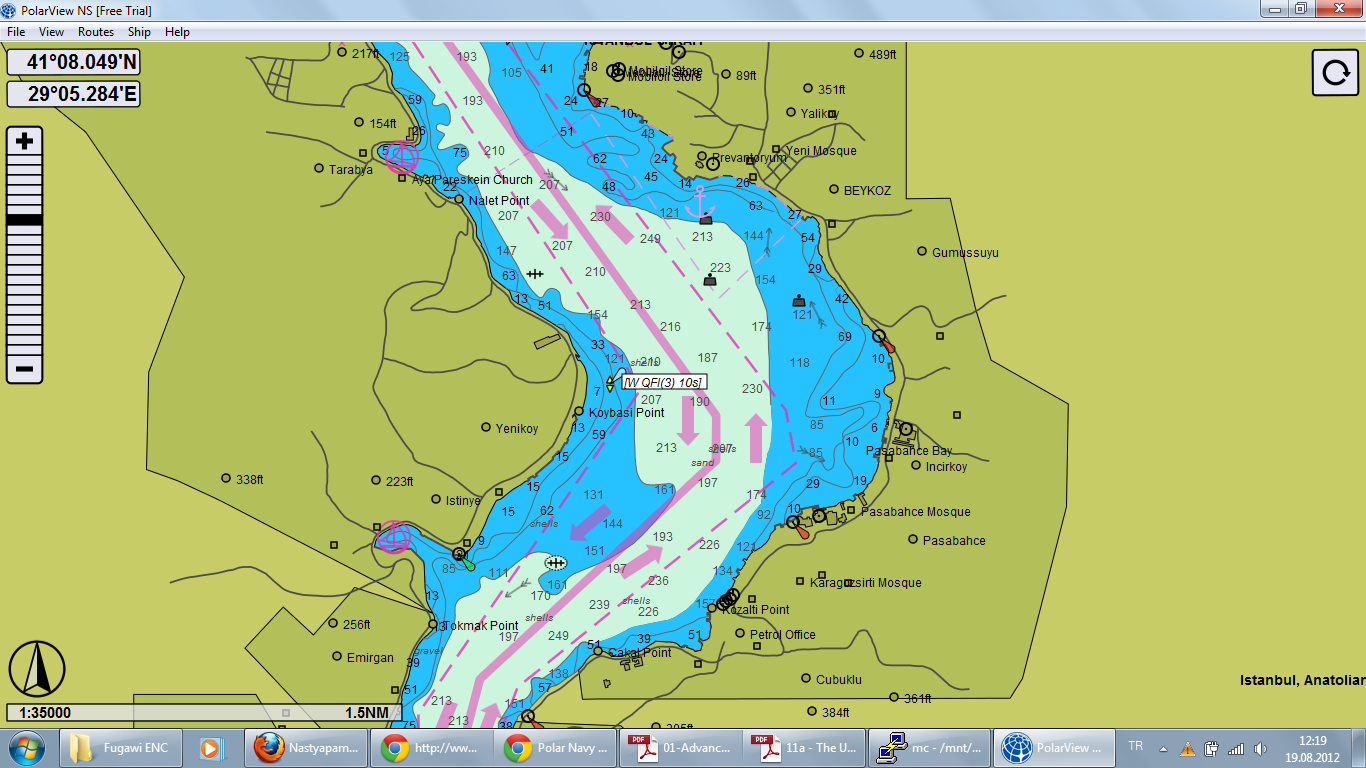Screen dimensions: 1366x768
Task: Click the wreck symbol near depth 63
Action: point(535,273)
